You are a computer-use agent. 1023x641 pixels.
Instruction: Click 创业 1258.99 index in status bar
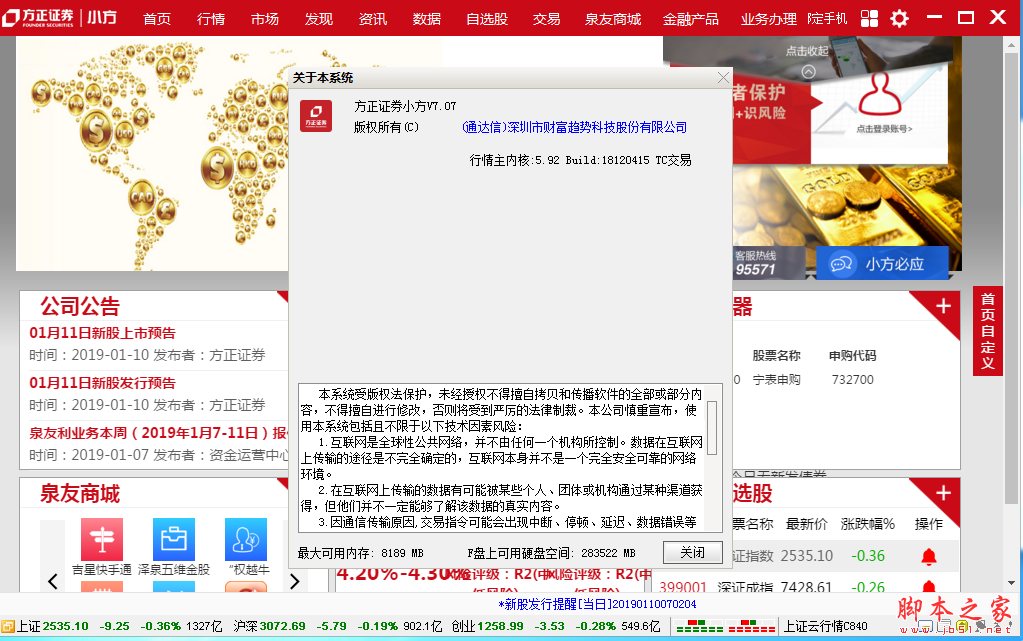click(x=488, y=627)
